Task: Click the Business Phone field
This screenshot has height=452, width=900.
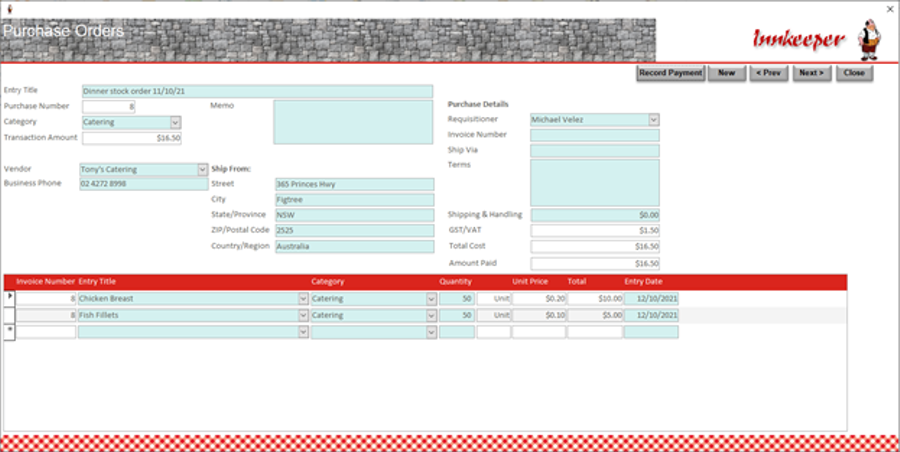Action: click(143, 184)
